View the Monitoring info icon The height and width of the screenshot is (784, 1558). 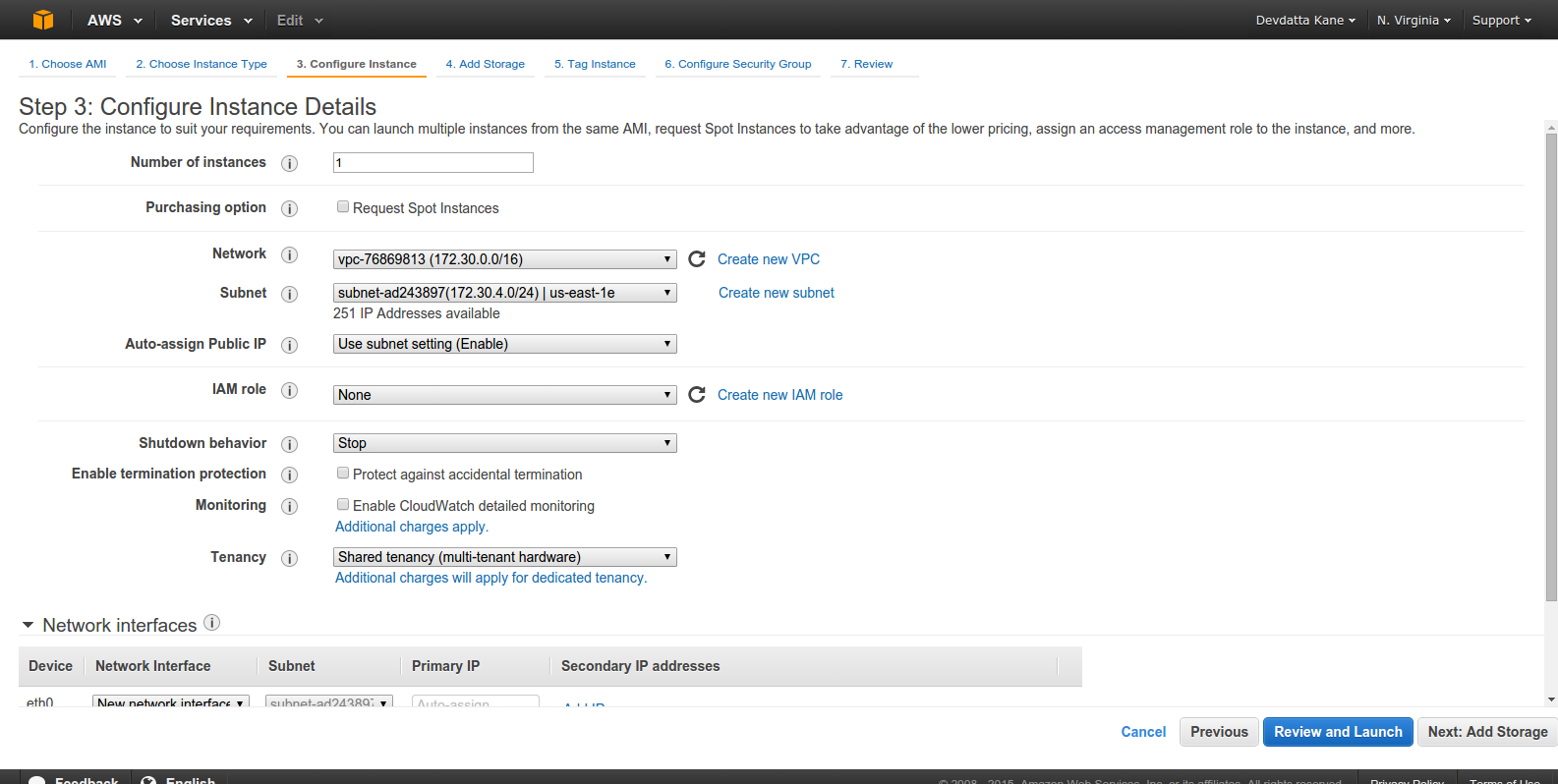tap(289, 506)
